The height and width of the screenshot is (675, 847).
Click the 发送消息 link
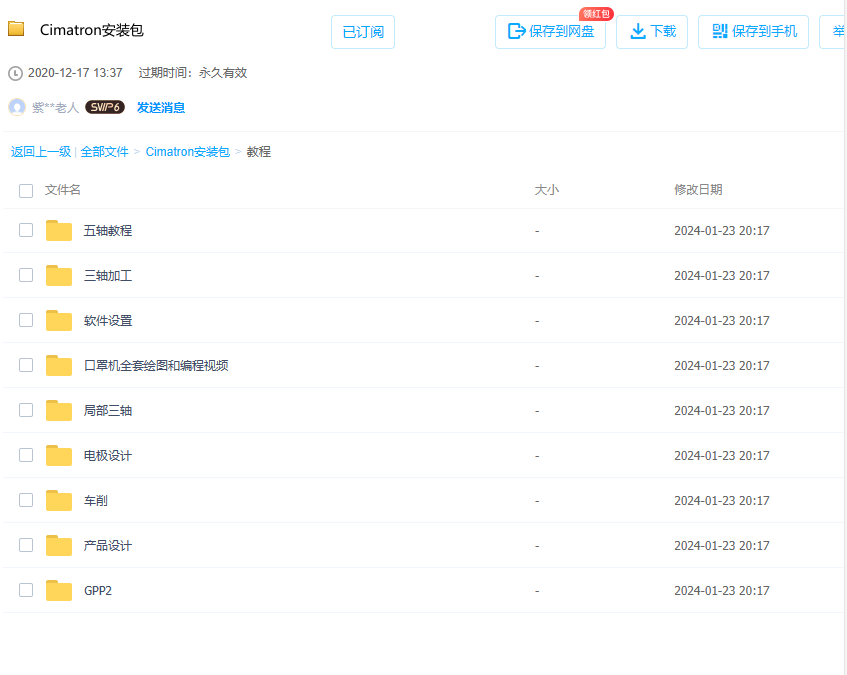click(x=161, y=107)
